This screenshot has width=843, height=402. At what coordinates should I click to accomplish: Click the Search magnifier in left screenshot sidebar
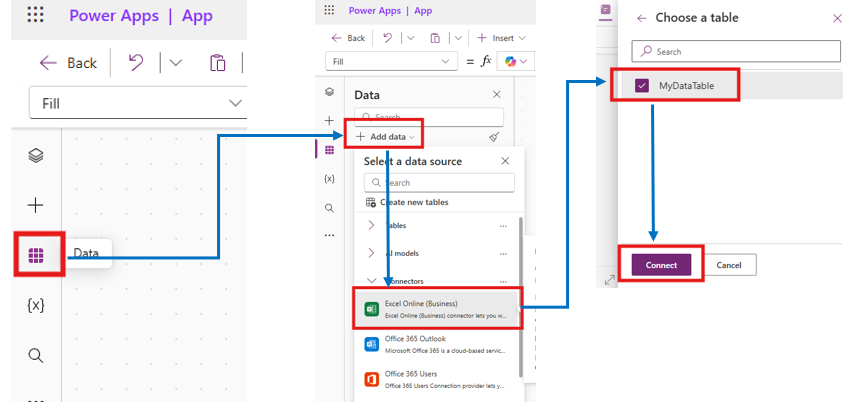pyautogui.click(x=35, y=355)
